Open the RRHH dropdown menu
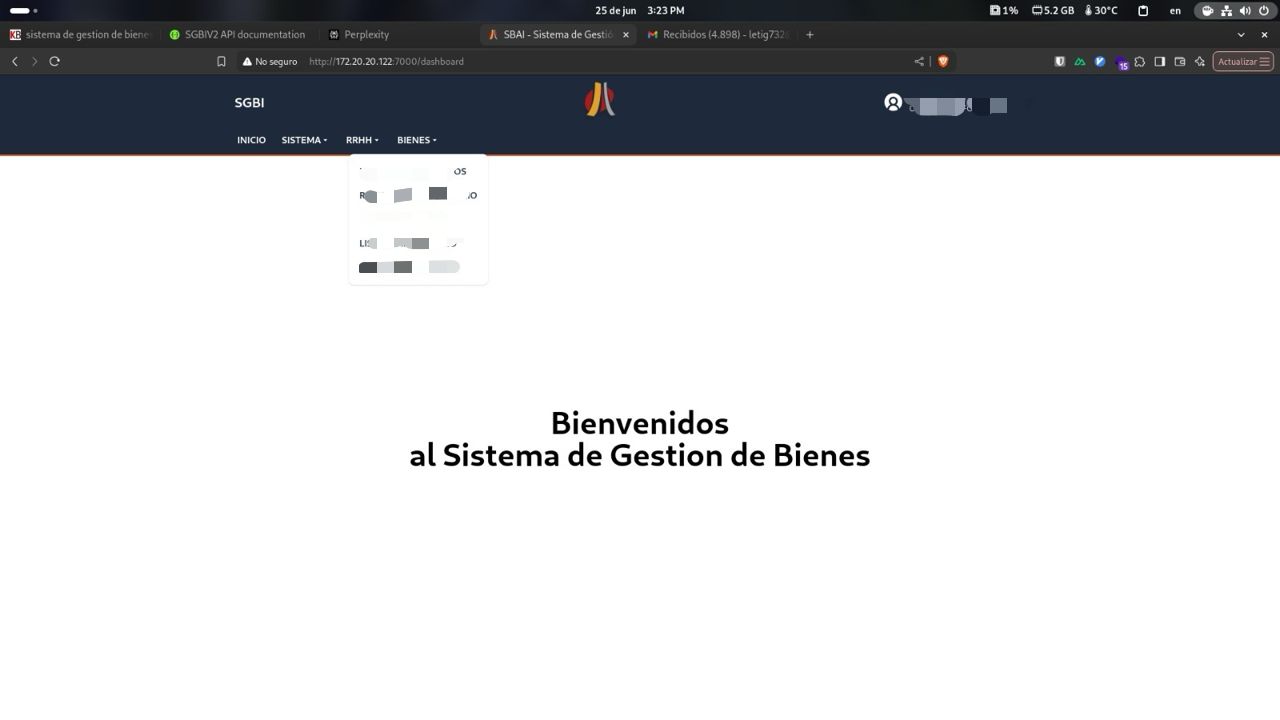Image resolution: width=1280 pixels, height=720 pixels. pos(362,140)
